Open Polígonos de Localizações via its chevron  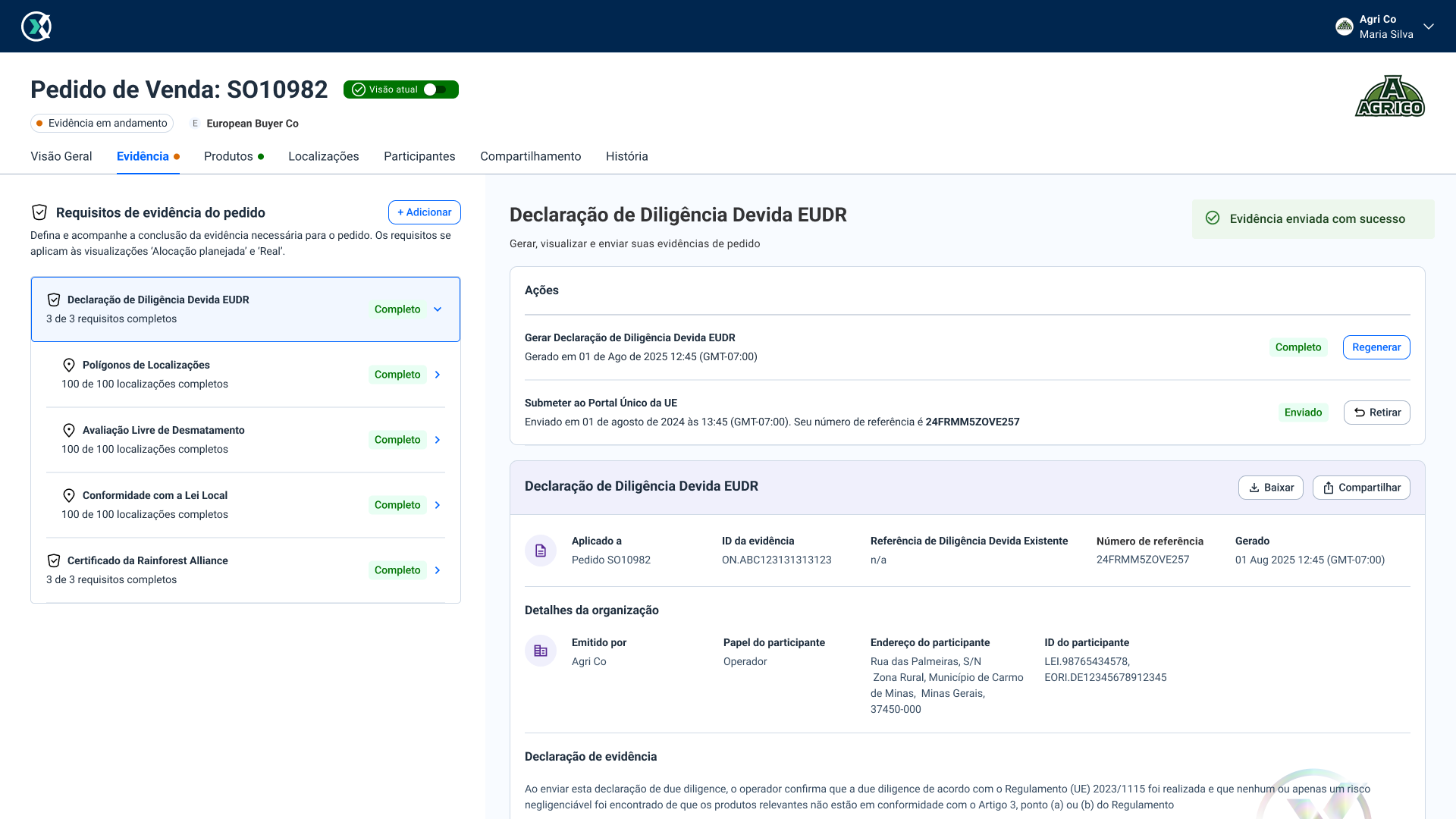tap(438, 375)
